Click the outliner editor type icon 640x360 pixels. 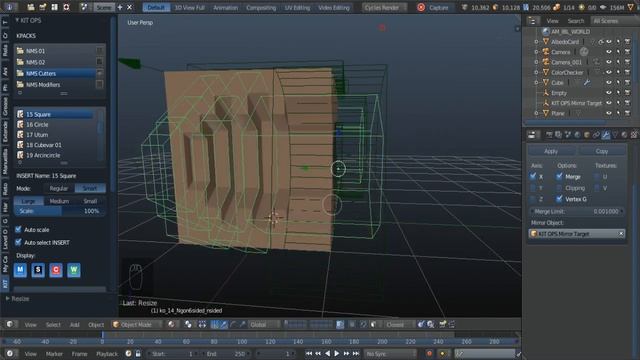click(x=532, y=21)
